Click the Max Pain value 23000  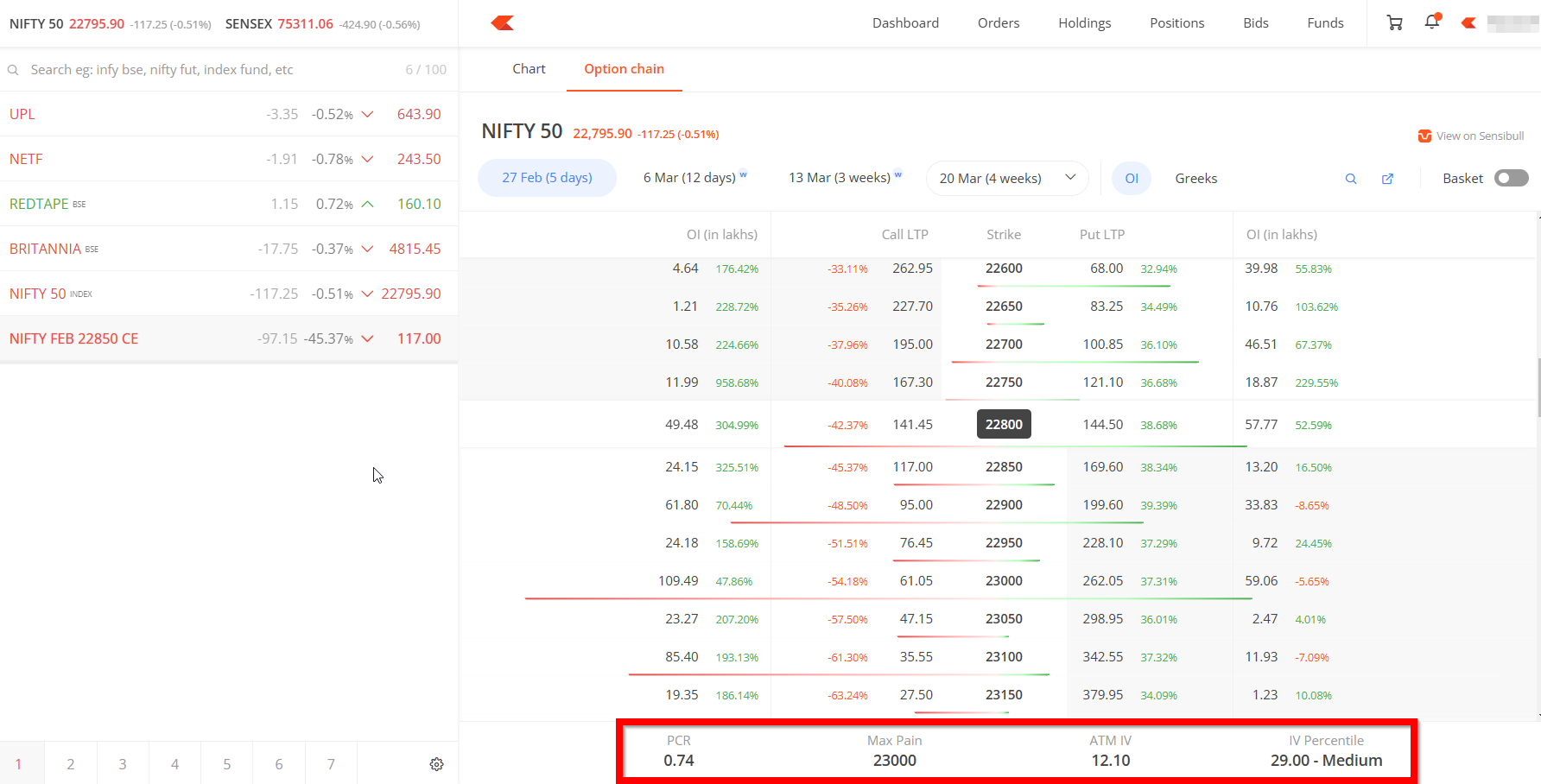[894, 761]
